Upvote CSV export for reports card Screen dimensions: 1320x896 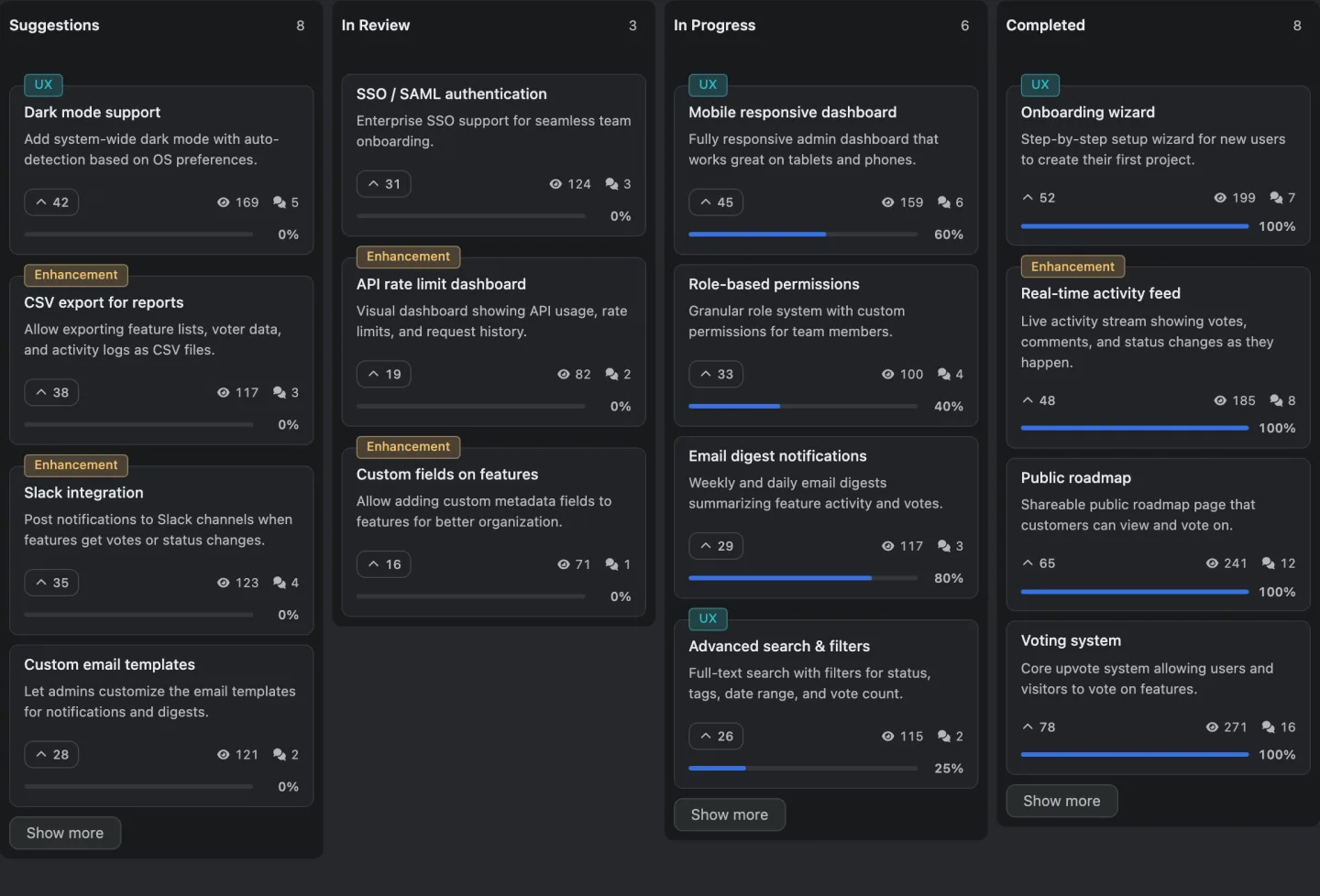click(51, 393)
